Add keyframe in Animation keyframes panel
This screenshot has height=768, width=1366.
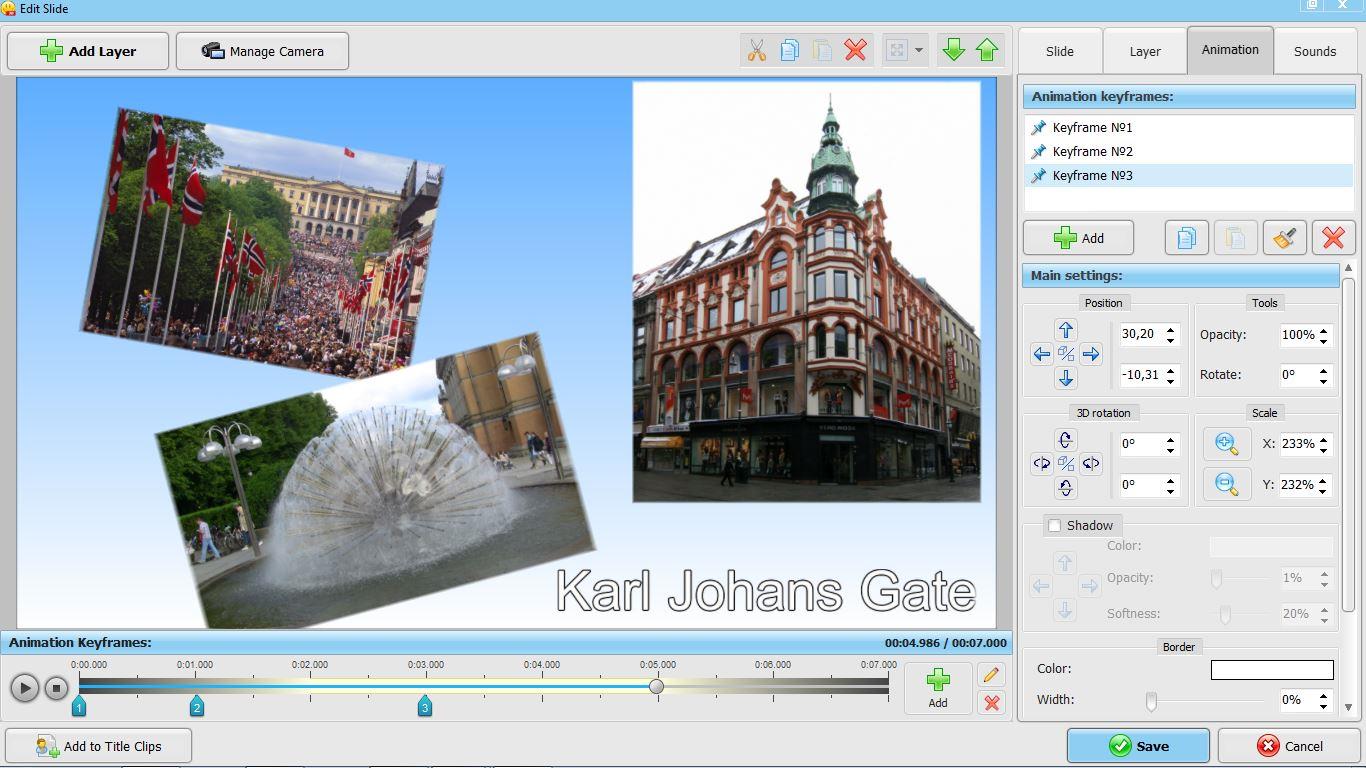(1078, 238)
